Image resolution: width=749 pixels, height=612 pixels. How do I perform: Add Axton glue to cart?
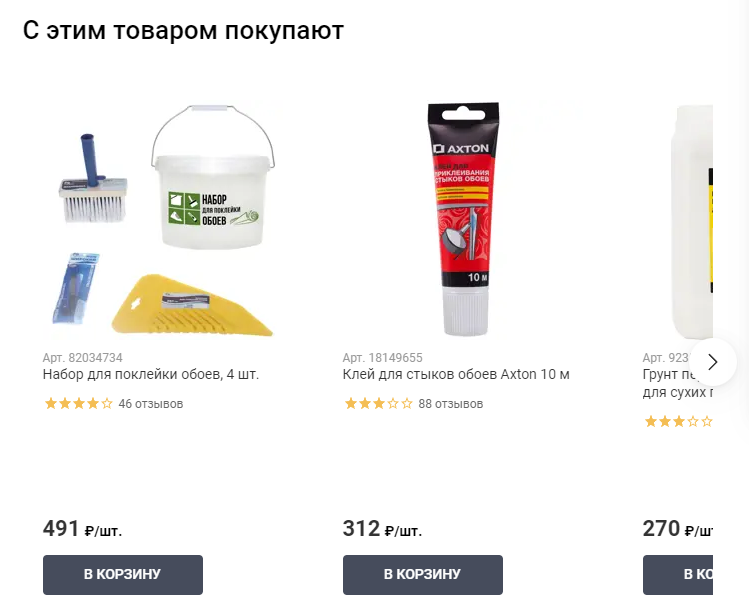(x=423, y=575)
